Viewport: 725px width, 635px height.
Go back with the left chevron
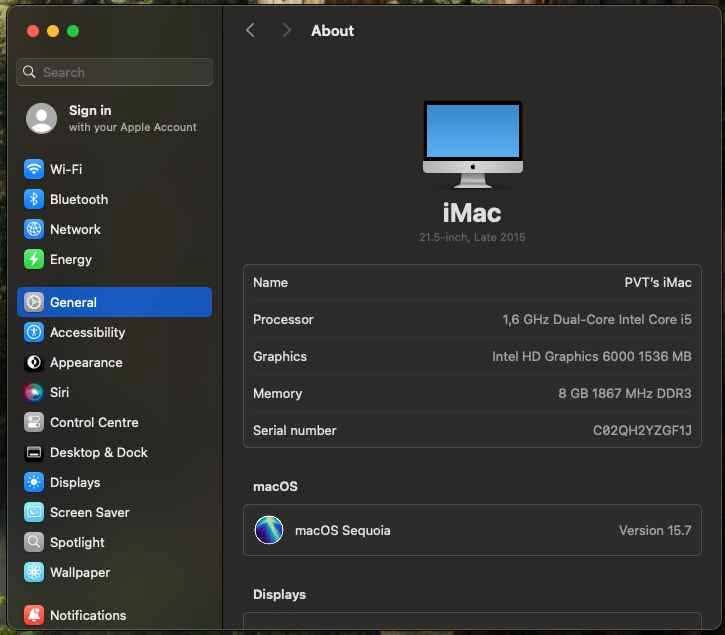click(x=251, y=31)
